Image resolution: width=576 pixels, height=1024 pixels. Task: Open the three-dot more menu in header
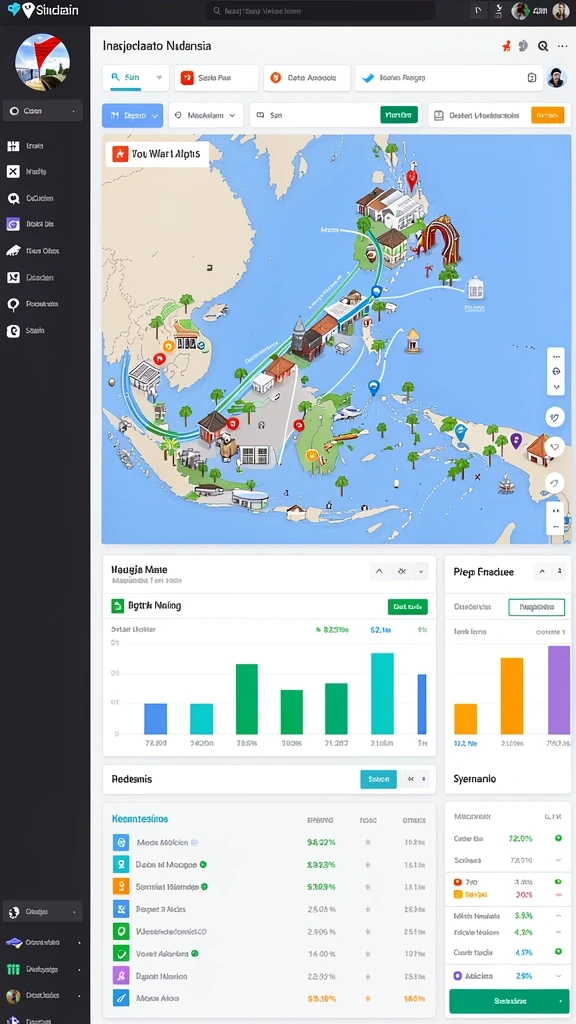tap(562, 46)
